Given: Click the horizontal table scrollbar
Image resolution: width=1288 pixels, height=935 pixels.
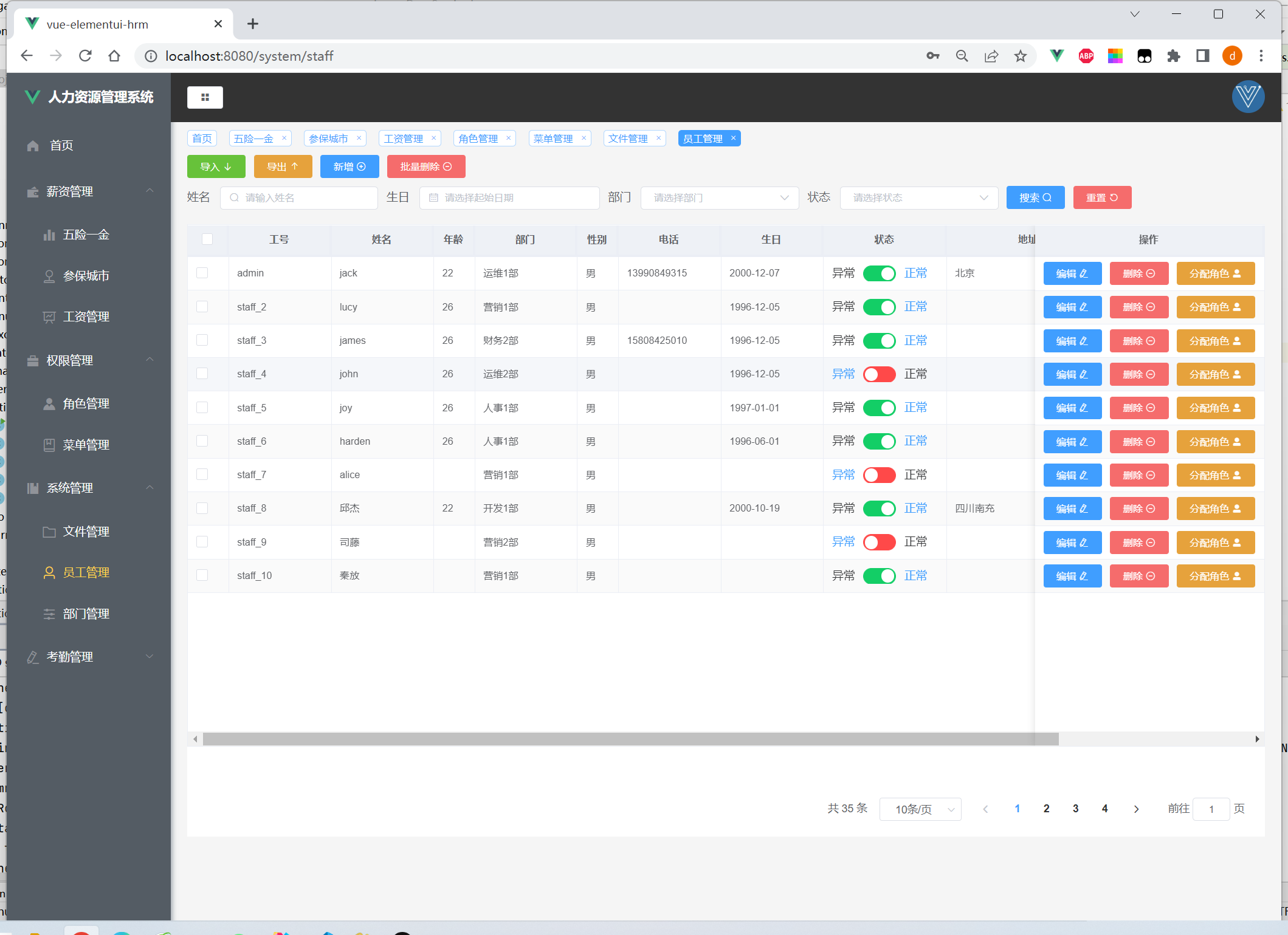Looking at the screenshot, I should pos(630,739).
